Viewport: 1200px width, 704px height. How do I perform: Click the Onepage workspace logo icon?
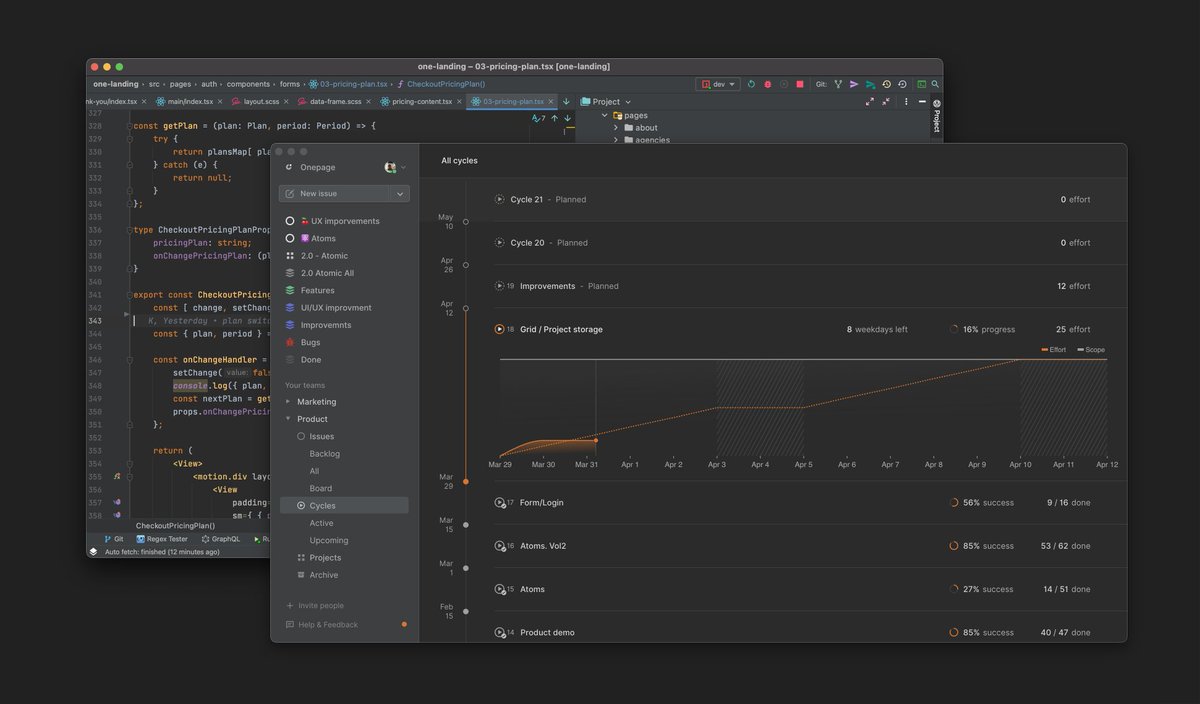coord(290,168)
